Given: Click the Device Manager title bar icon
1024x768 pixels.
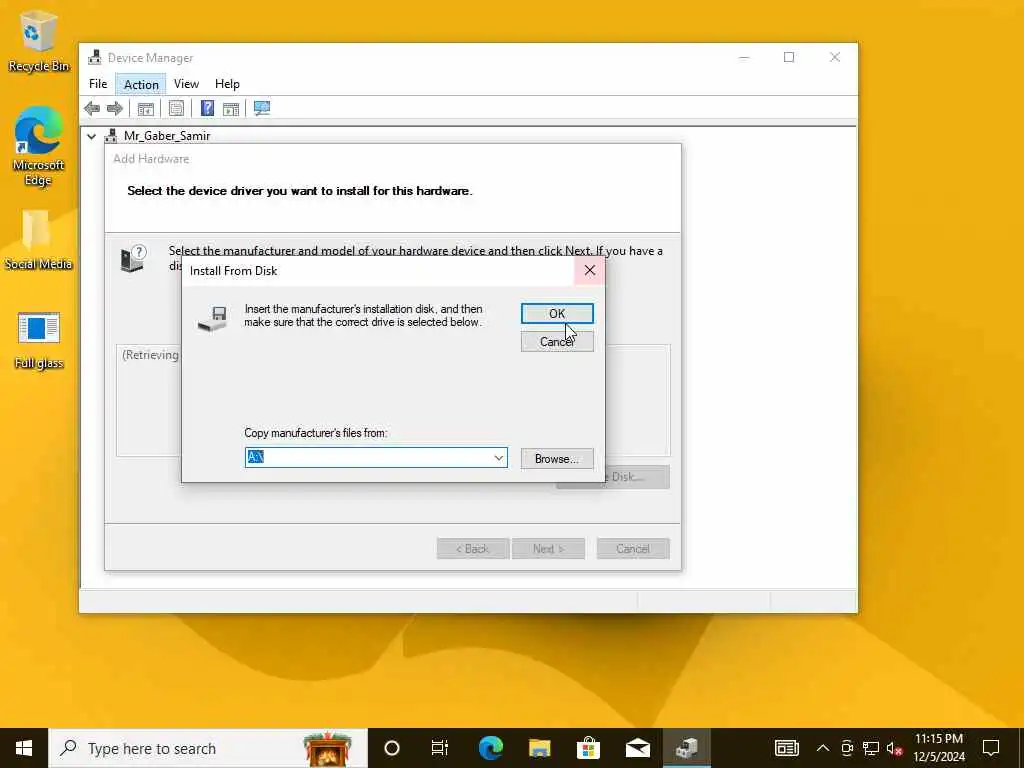Looking at the screenshot, I should point(95,57).
